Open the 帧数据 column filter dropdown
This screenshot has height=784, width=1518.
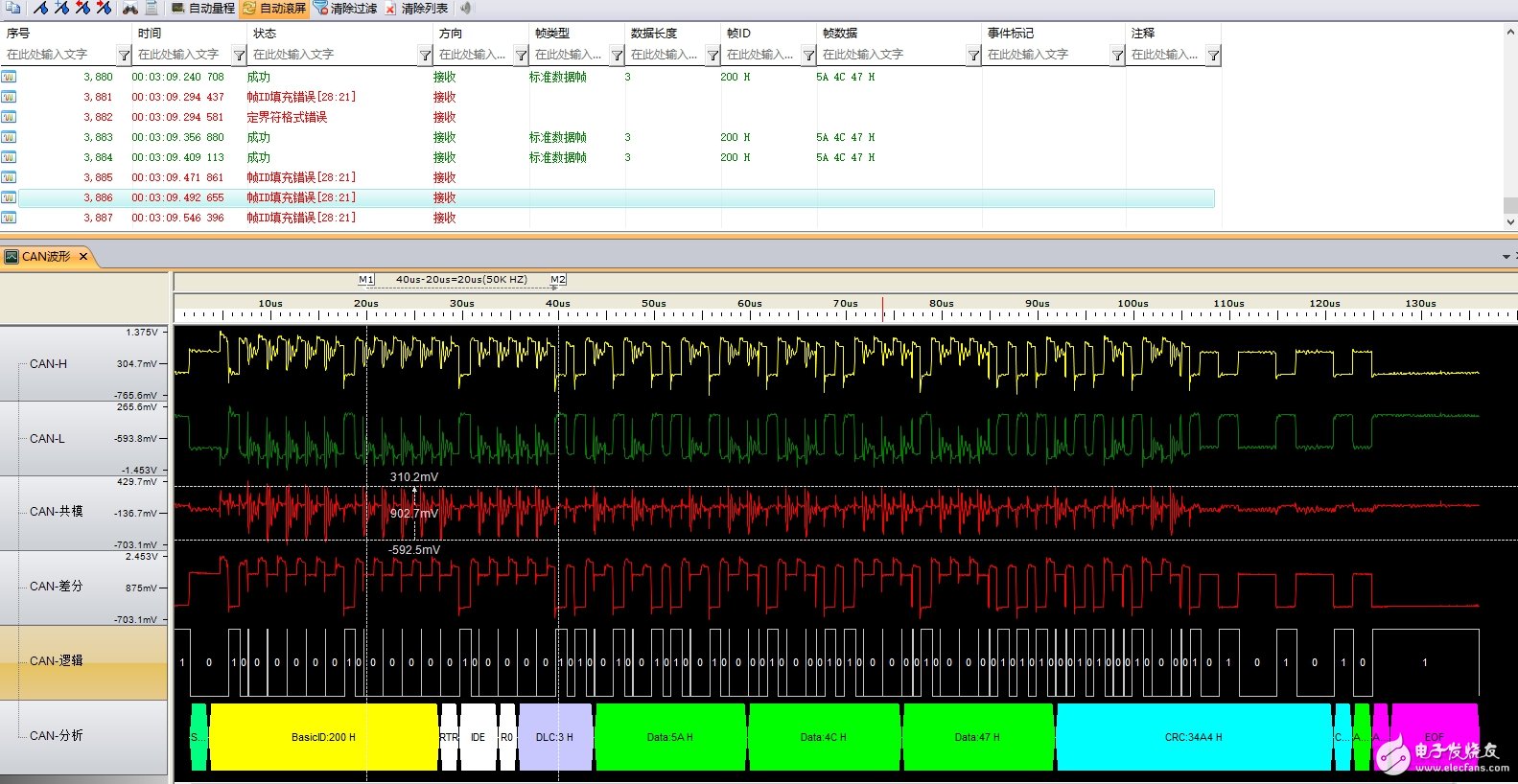[x=973, y=56]
